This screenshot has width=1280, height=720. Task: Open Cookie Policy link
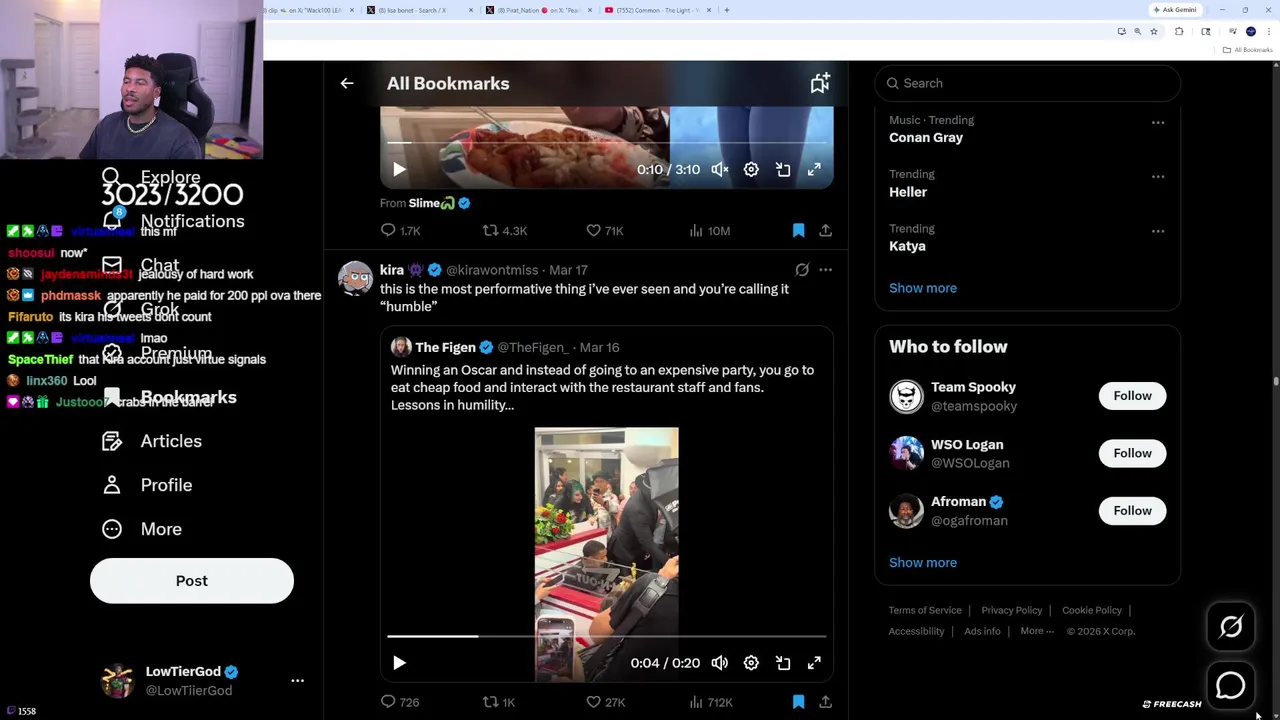(x=1092, y=610)
